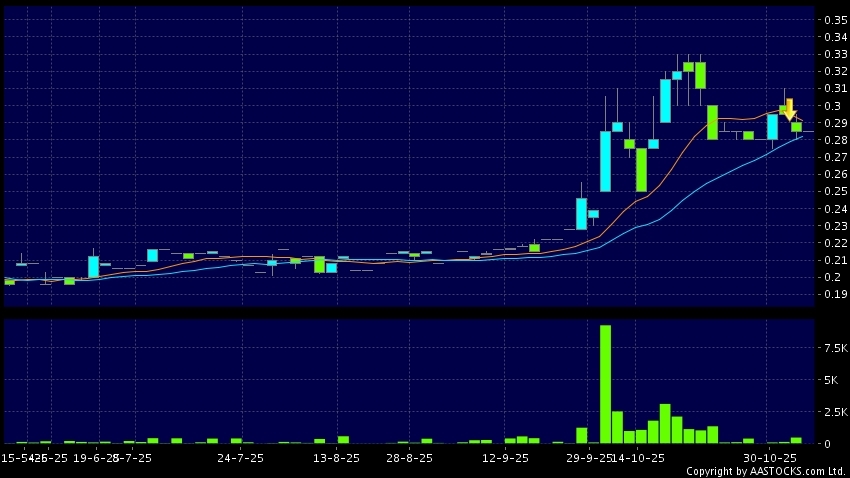850x478 pixels.
Task: Click the 0 volume axis label
Action: point(827,443)
